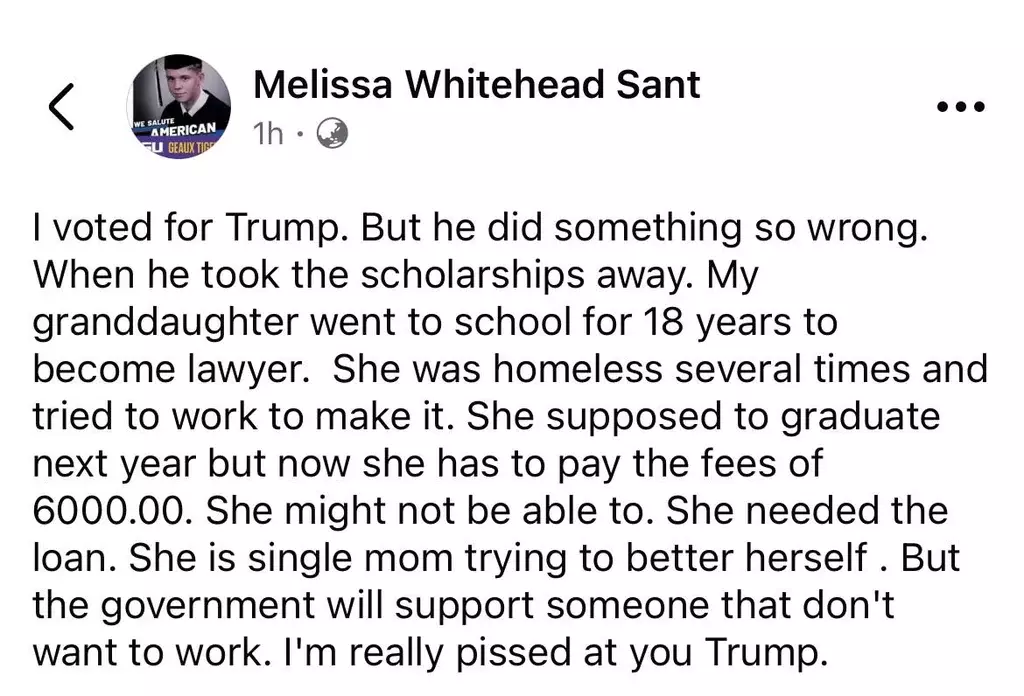Screen dimensions: 1024x696
Task: Select the sentence 'I voted for Trump.'
Action: 190,227
